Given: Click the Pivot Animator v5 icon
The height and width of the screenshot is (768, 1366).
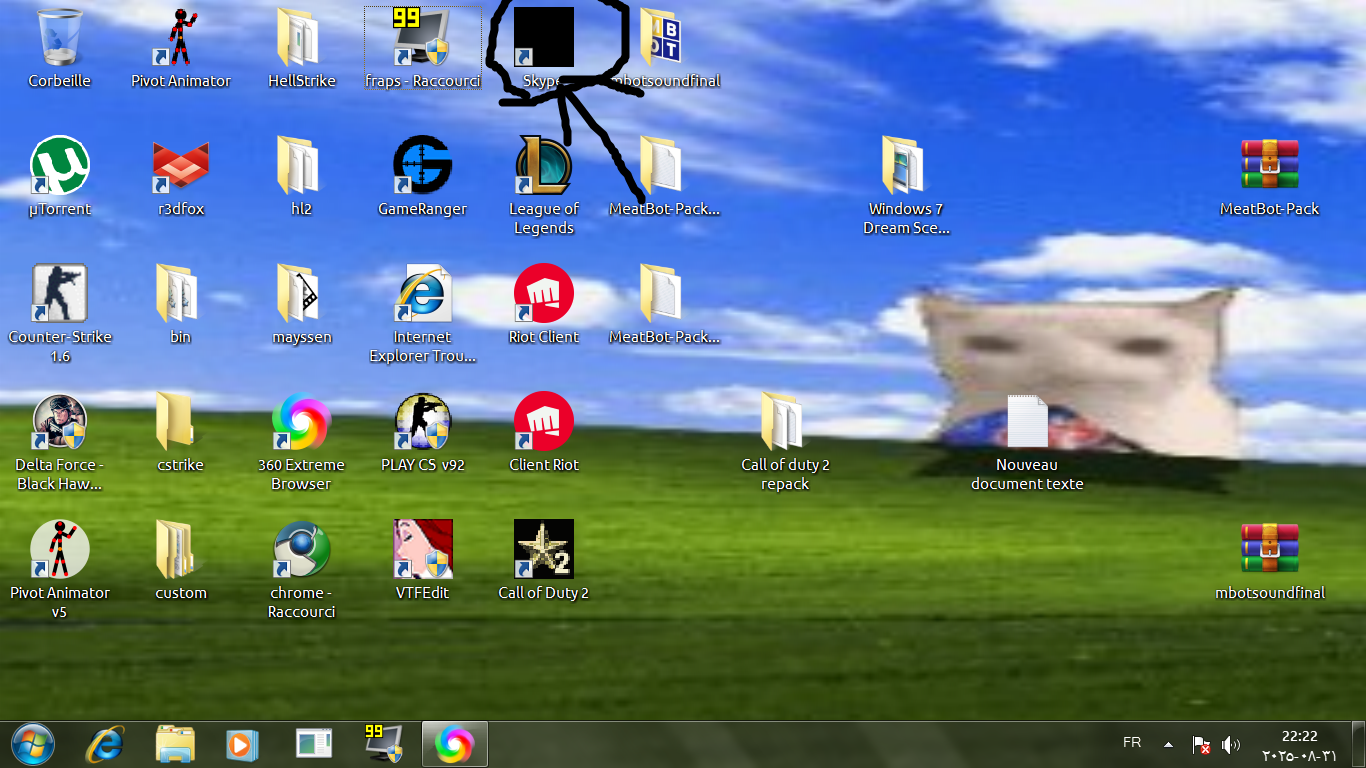Looking at the screenshot, I should point(60,550).
